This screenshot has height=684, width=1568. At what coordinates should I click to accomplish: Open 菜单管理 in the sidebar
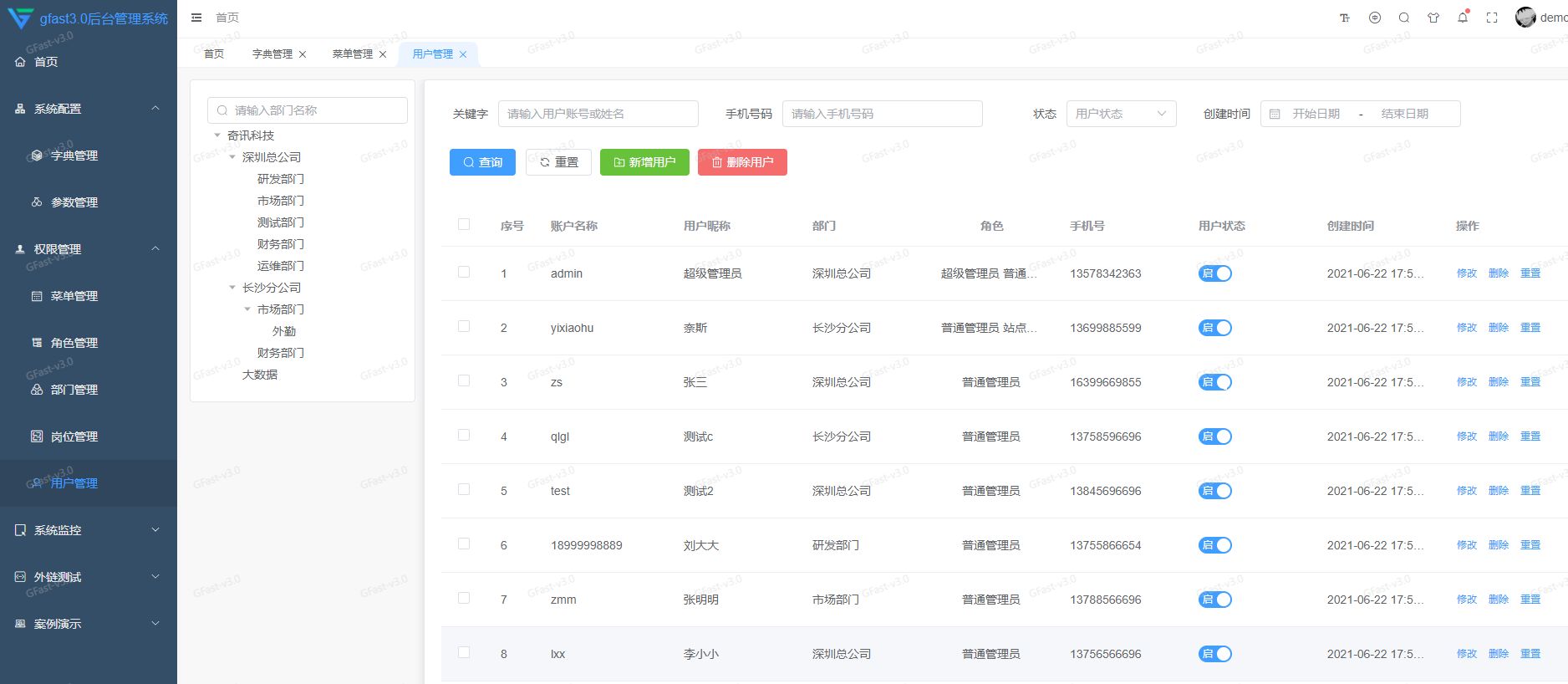coord(89,296)
